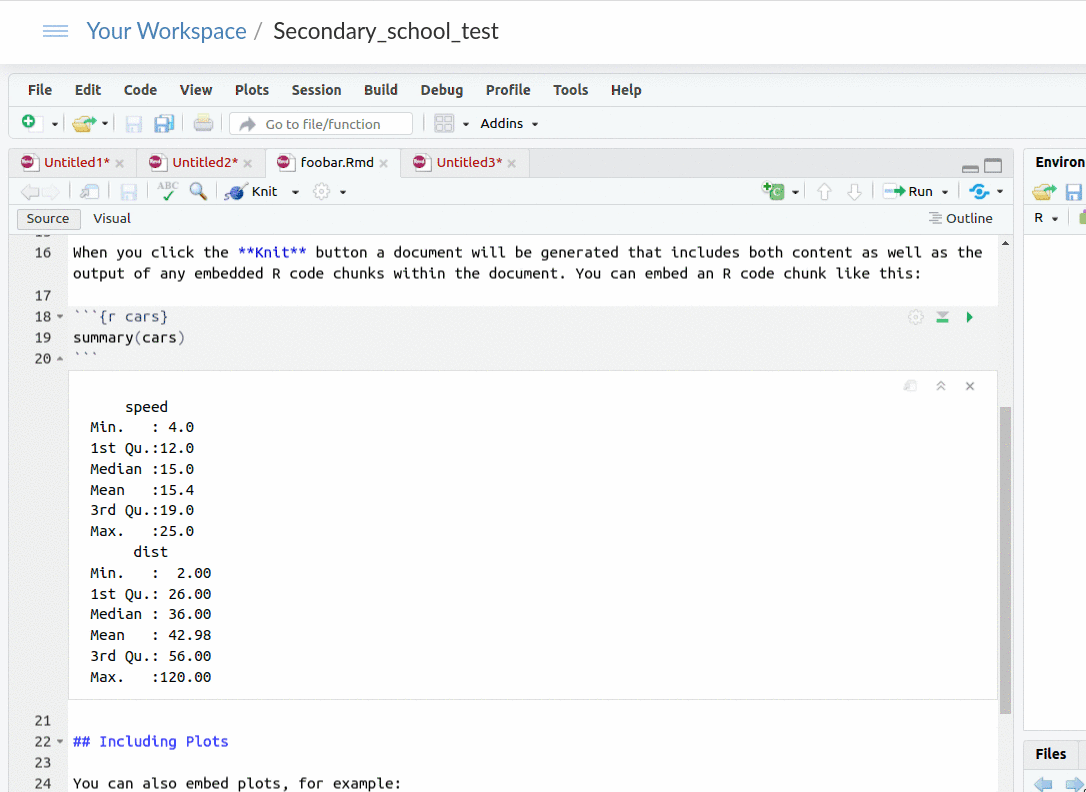The image size is (1086, 792).
Task: Click the Save All documents icon
Action: (164, 123)
